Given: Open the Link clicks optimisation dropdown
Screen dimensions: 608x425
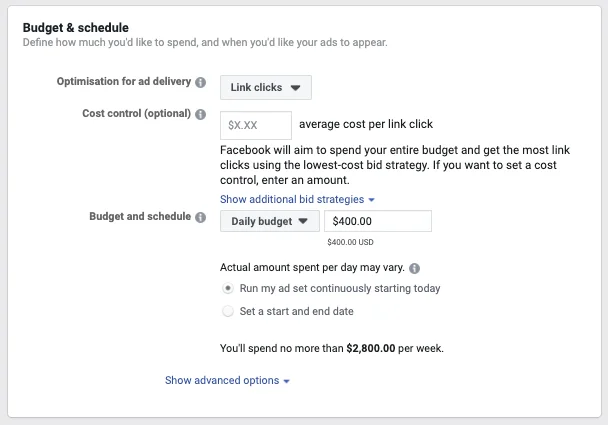Looking at the screenshot, I should point(265,88).
